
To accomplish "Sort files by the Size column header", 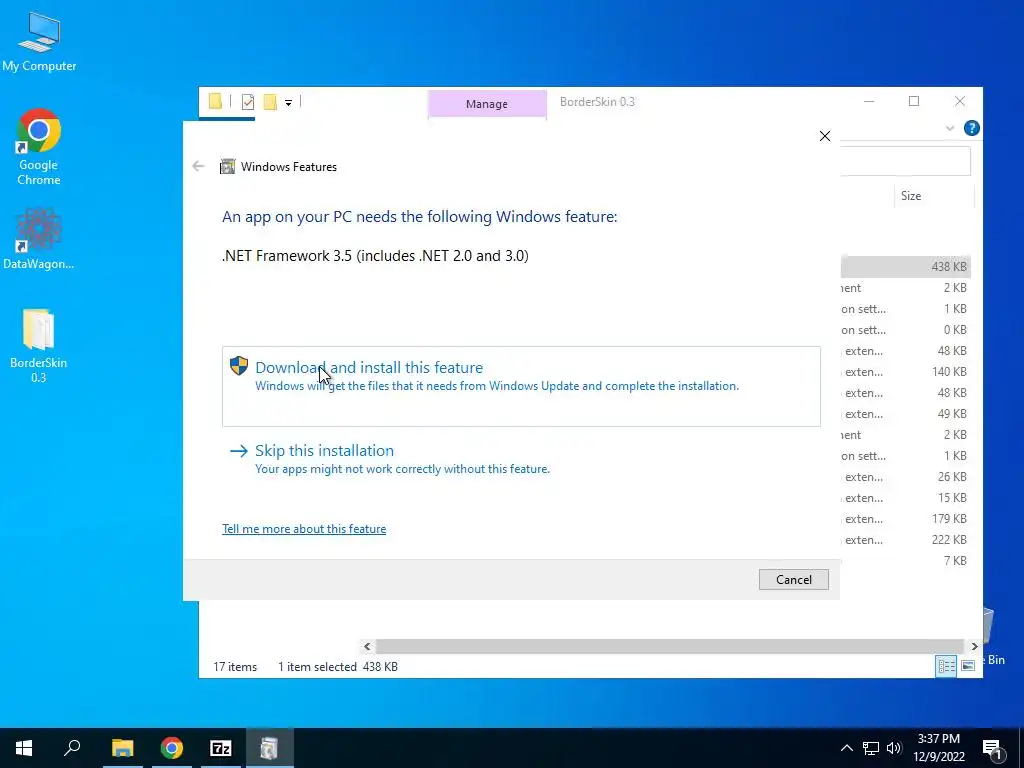I will (x=933, y=196).
